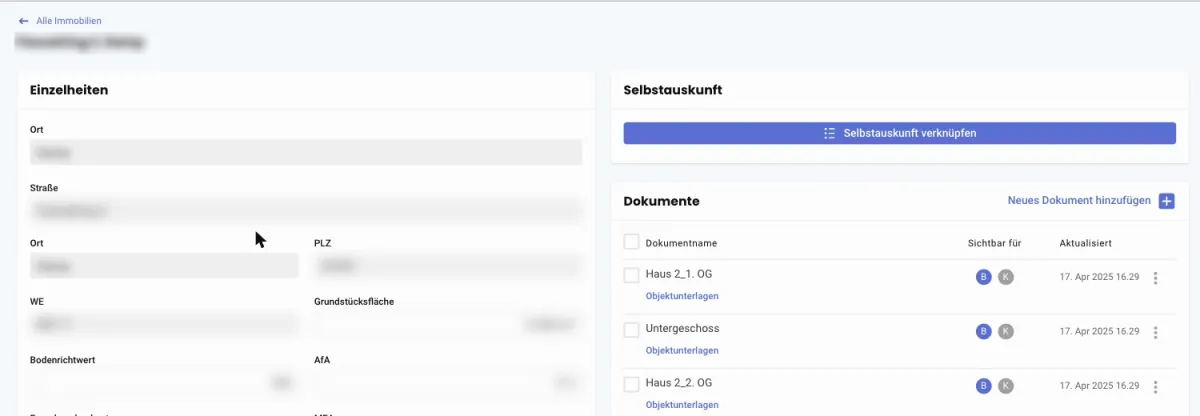Click the PLZ input field
The image size is (1200, 416).
pos(448,266)
